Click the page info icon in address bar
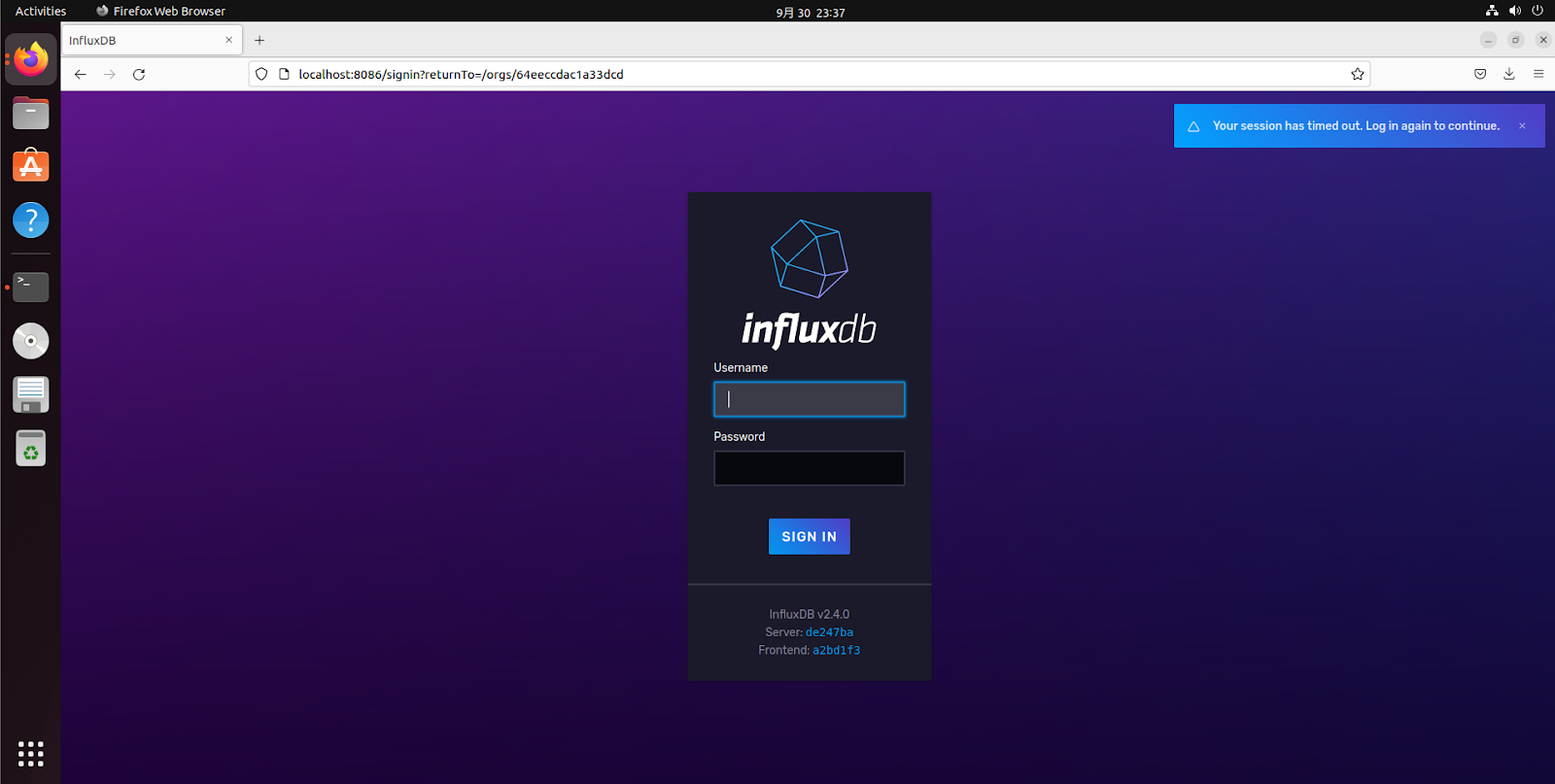 [x=284, y=74]
